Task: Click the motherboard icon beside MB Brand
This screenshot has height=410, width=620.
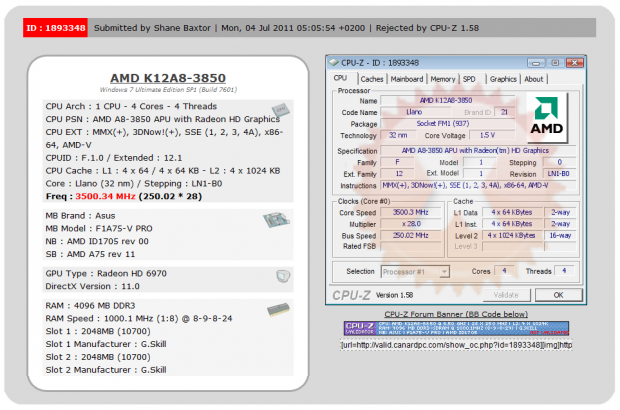Action: [276, 219]
